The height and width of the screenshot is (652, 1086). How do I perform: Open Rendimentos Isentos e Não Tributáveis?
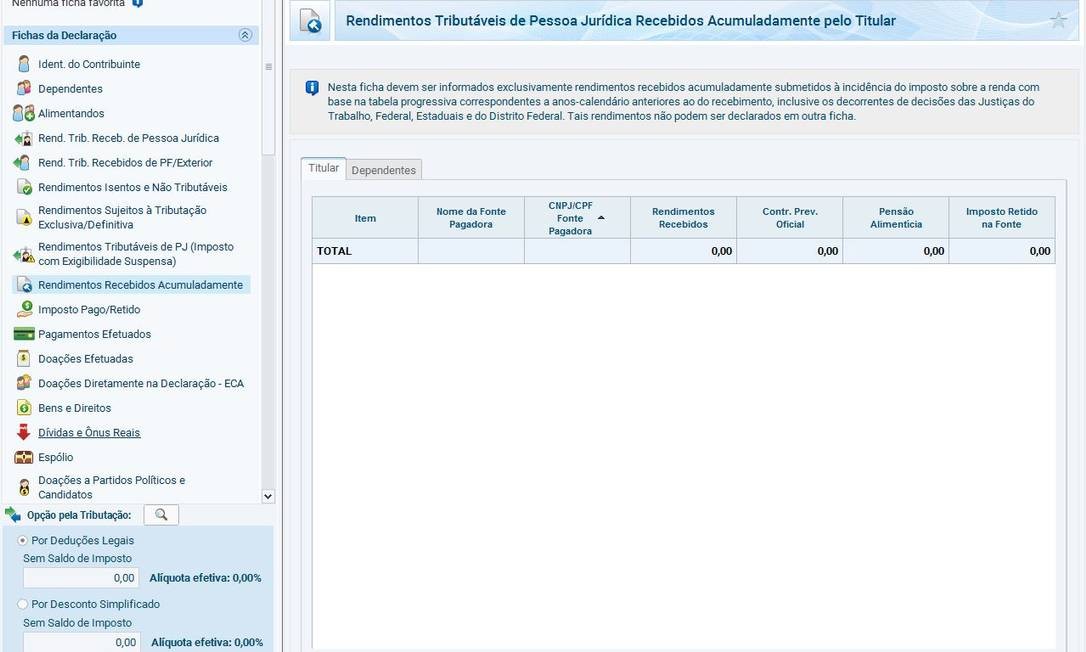click(132, 187)
